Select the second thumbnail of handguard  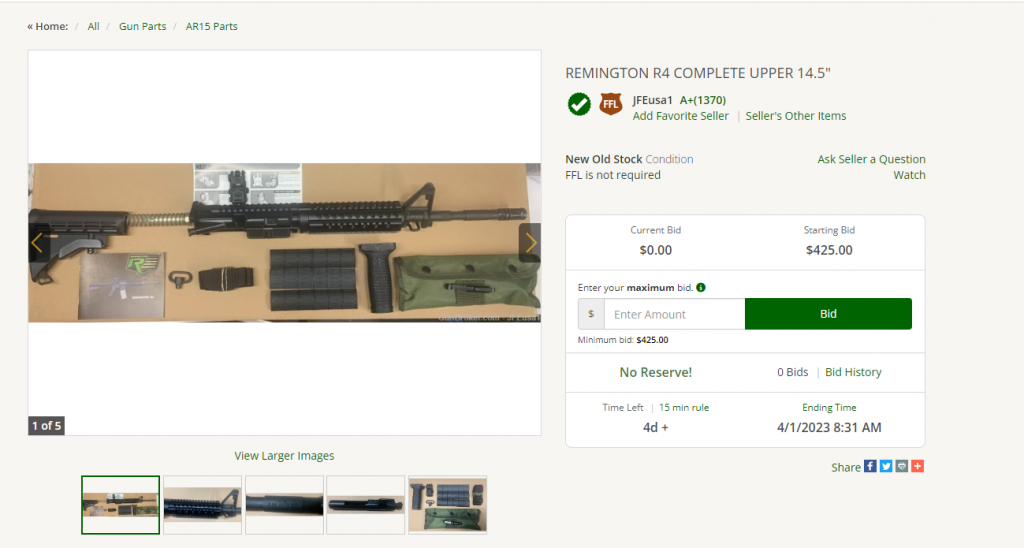(x=202, y=505)
